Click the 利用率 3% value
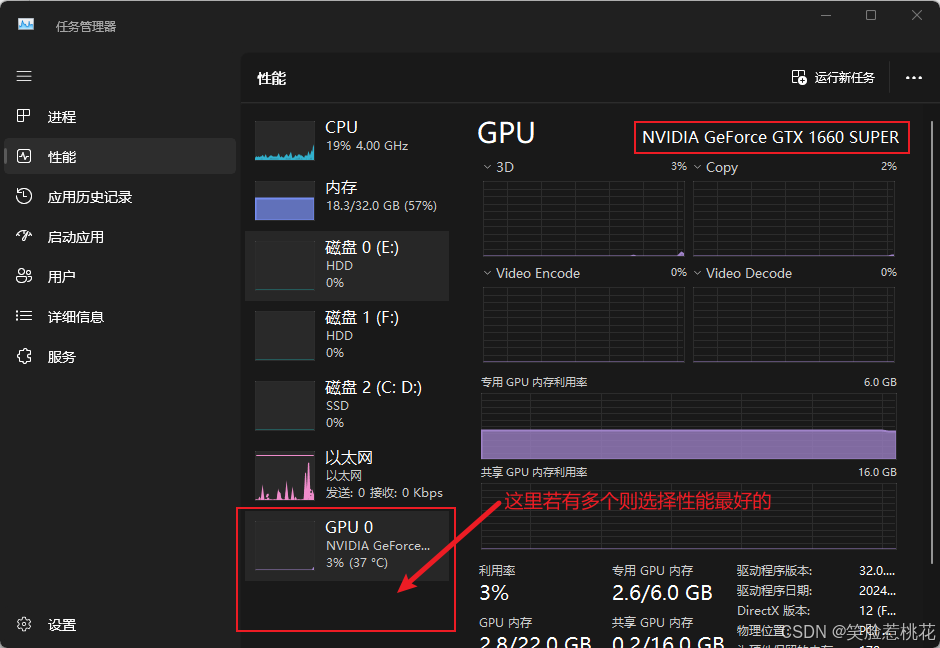The image size is (940, 648). [494, 593]
